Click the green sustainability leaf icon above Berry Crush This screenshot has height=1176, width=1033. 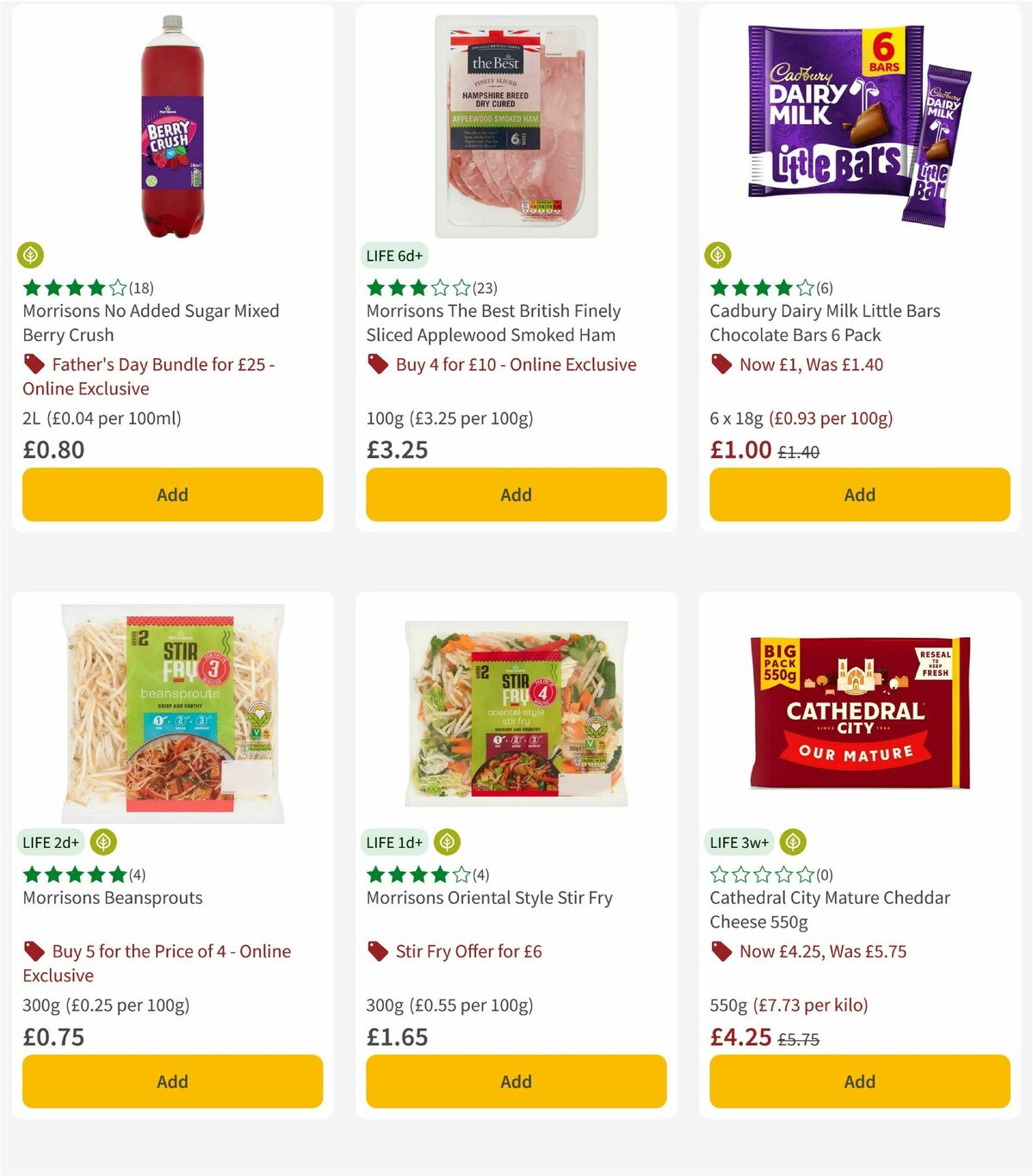click(x=30, y=255)
